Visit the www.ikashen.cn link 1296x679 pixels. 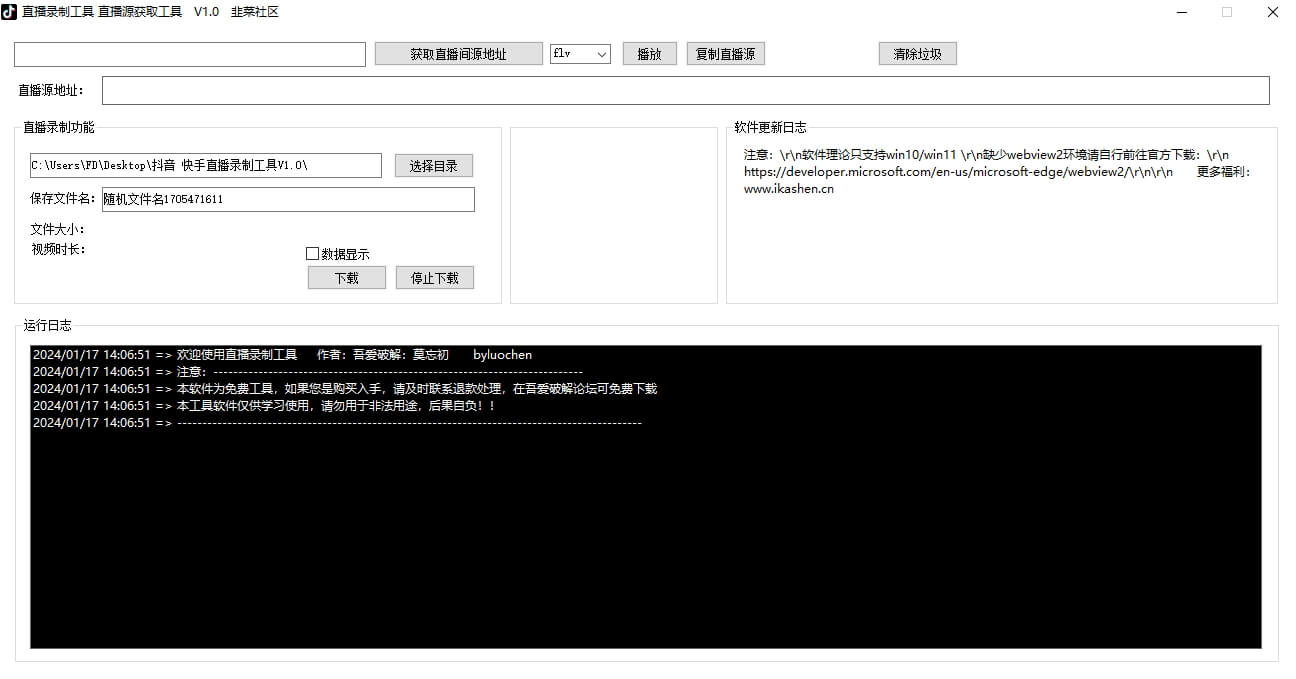pyautogui.click(x=787, y=188)
